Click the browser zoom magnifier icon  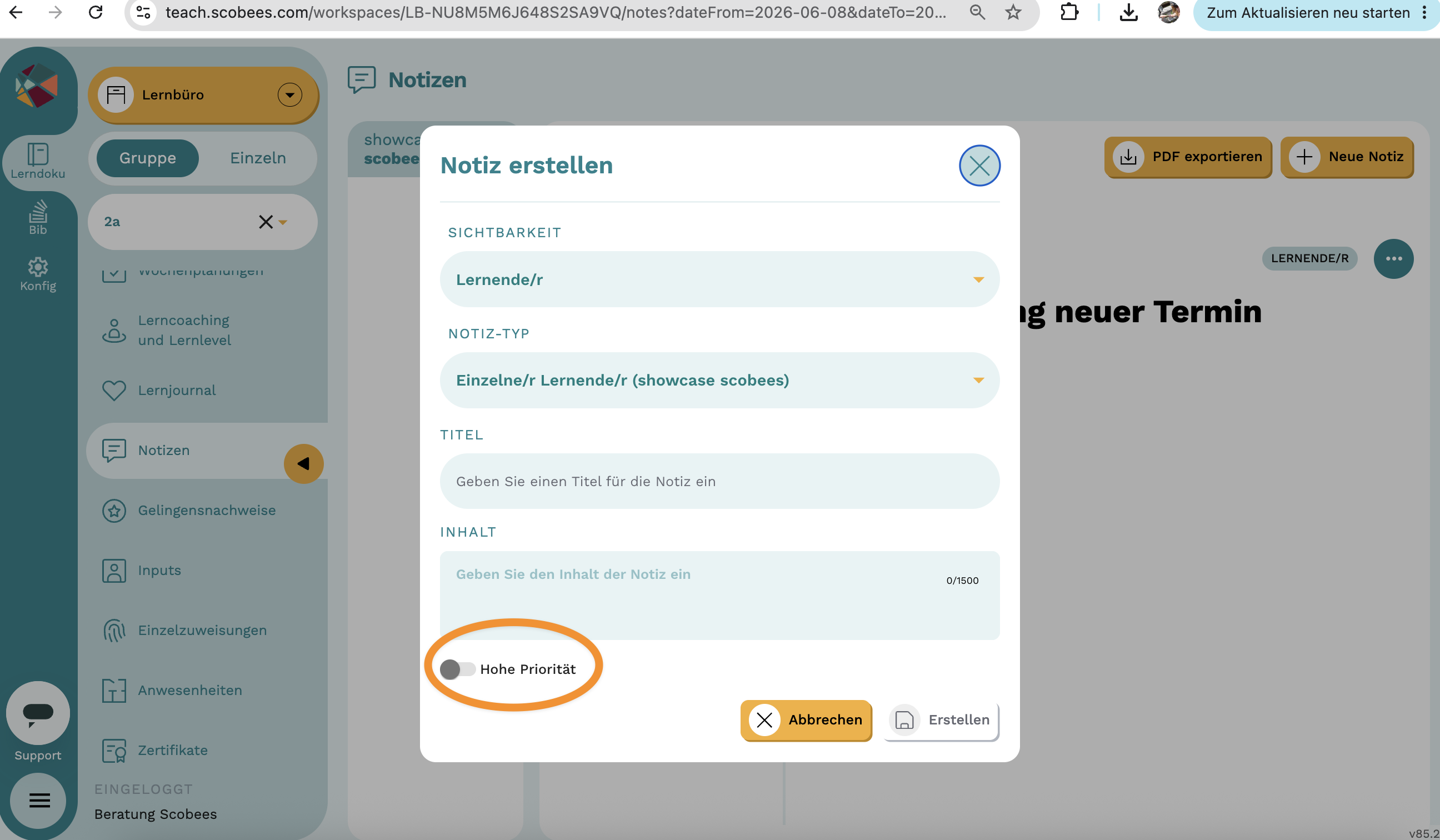coord(977,12)
